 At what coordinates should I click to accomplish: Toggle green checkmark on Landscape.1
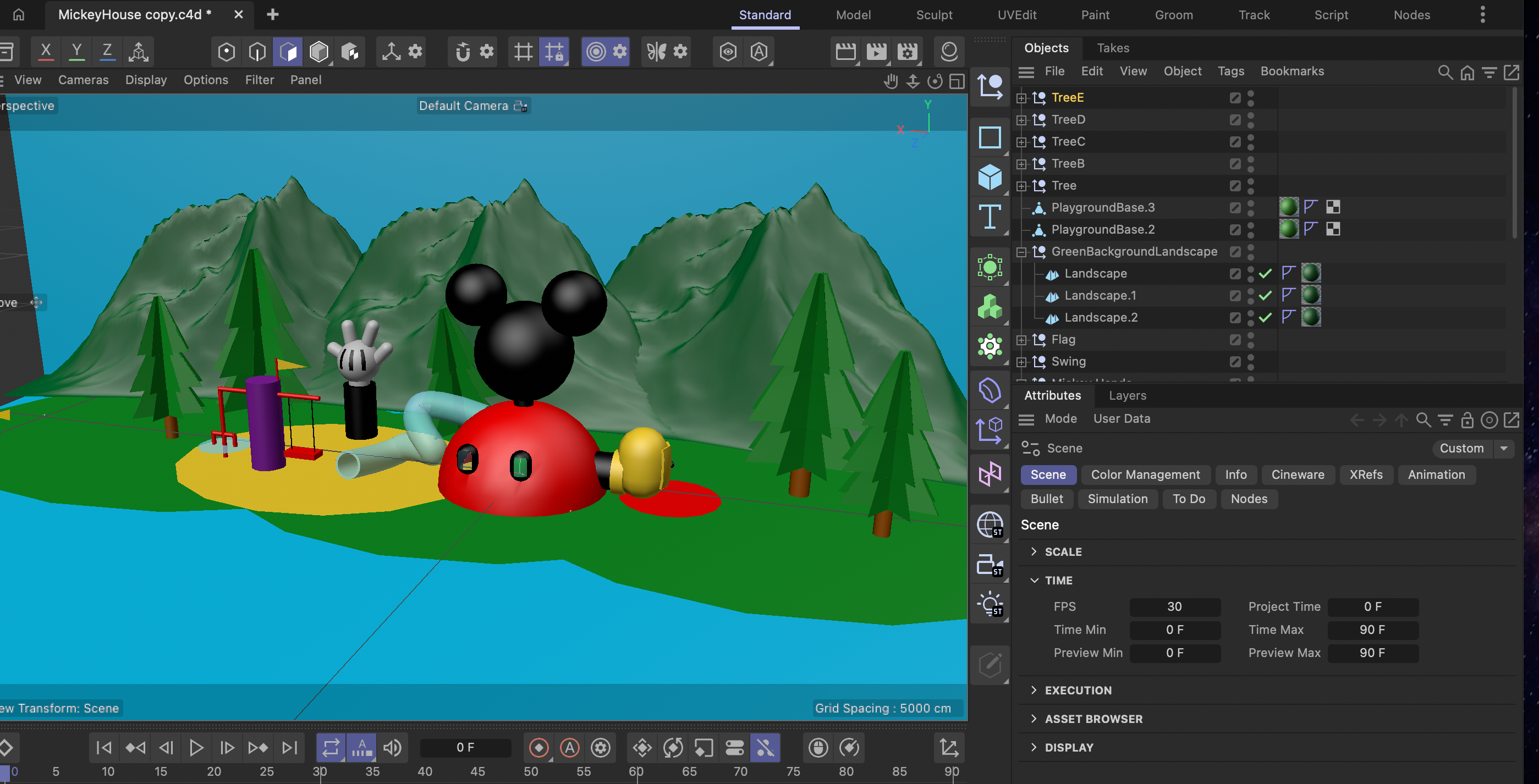pyautogui.click(x=1265, y=296)
